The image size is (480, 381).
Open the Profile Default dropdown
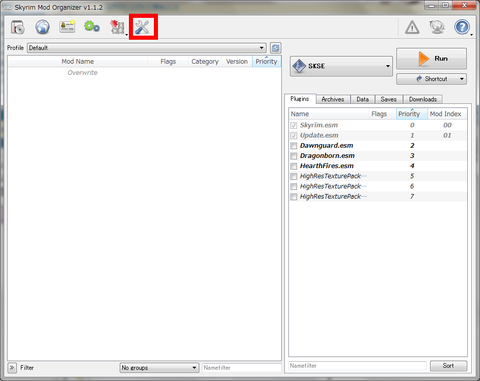[x=147, y=48]
